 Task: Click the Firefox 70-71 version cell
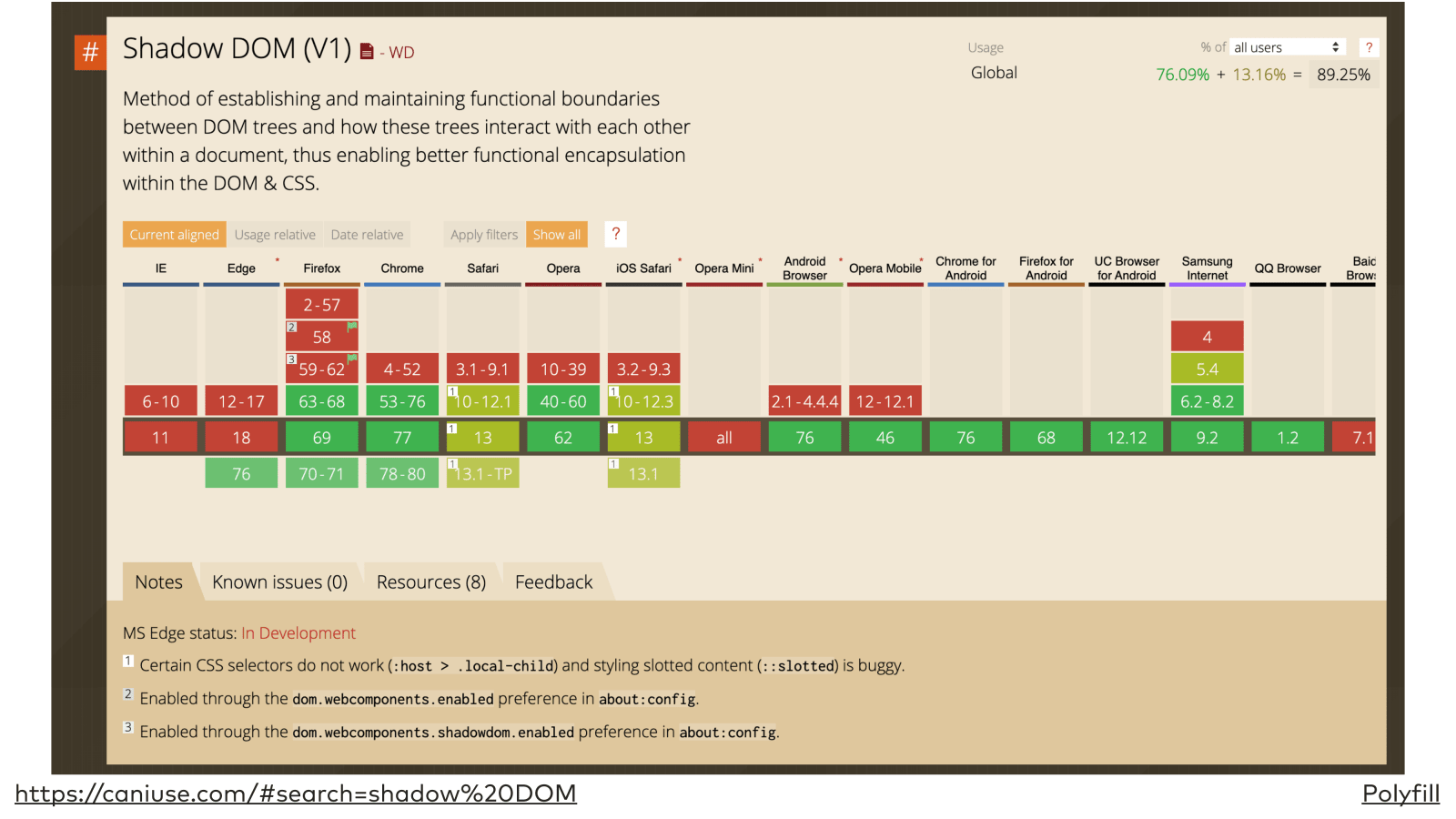[x=322, y=473]
